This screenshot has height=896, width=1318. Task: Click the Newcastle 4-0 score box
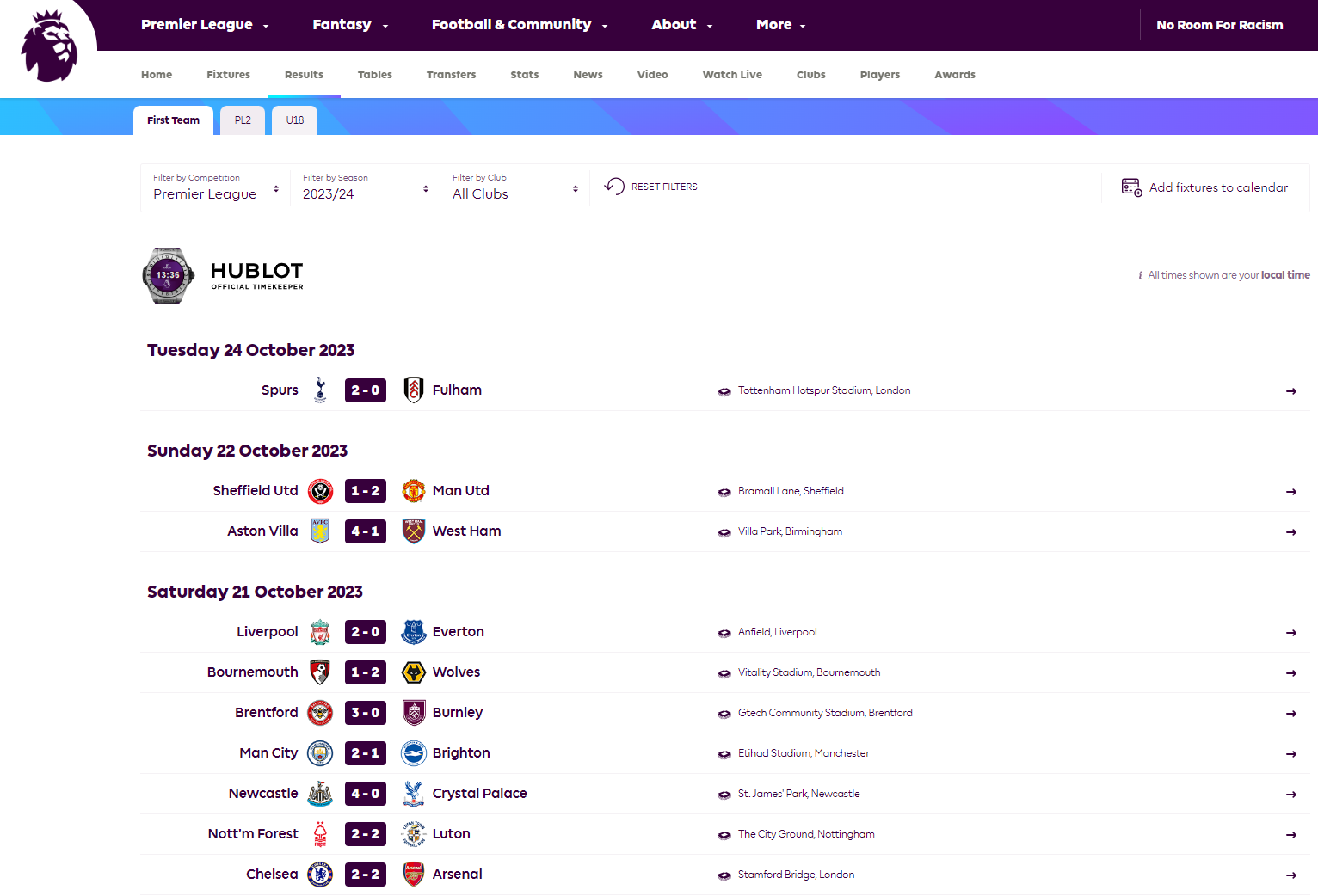tap(366, 794)
